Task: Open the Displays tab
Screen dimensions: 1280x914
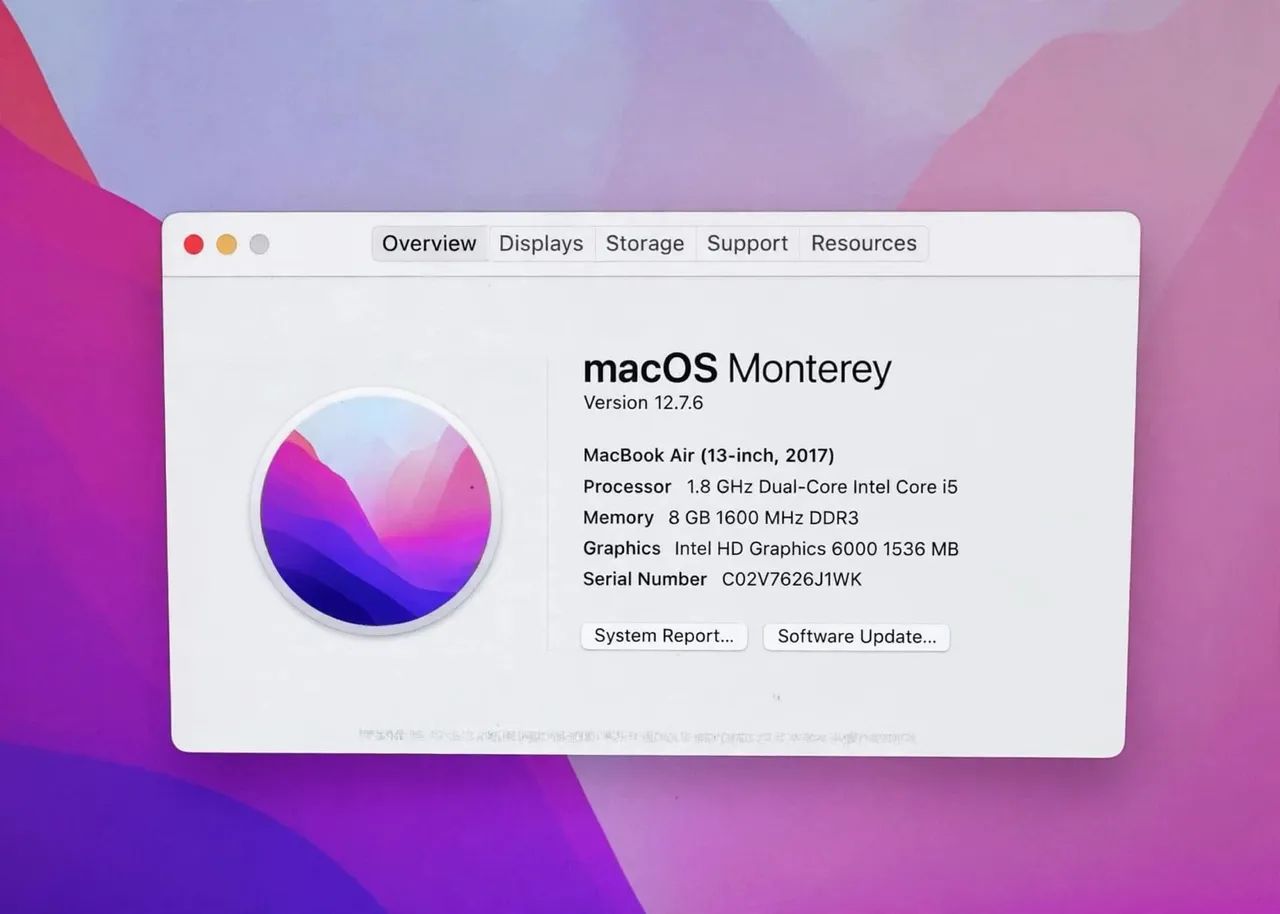Action: 541,244
